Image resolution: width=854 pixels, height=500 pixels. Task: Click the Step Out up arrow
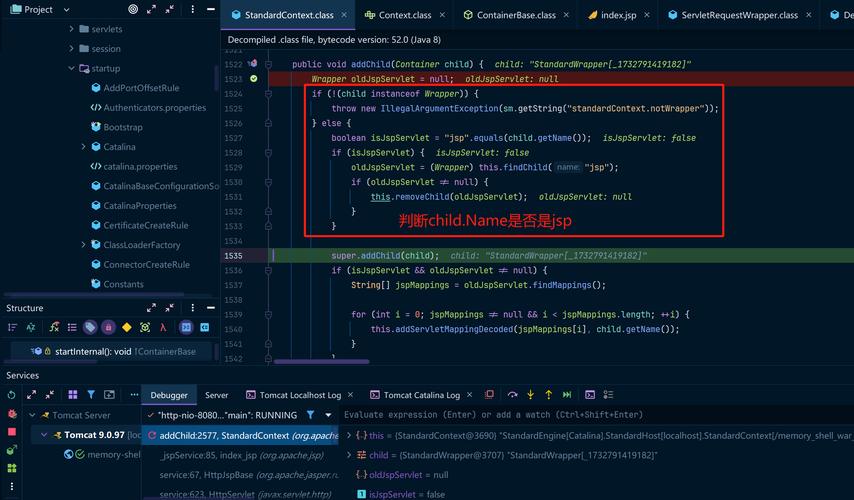[x=549, y=395]
